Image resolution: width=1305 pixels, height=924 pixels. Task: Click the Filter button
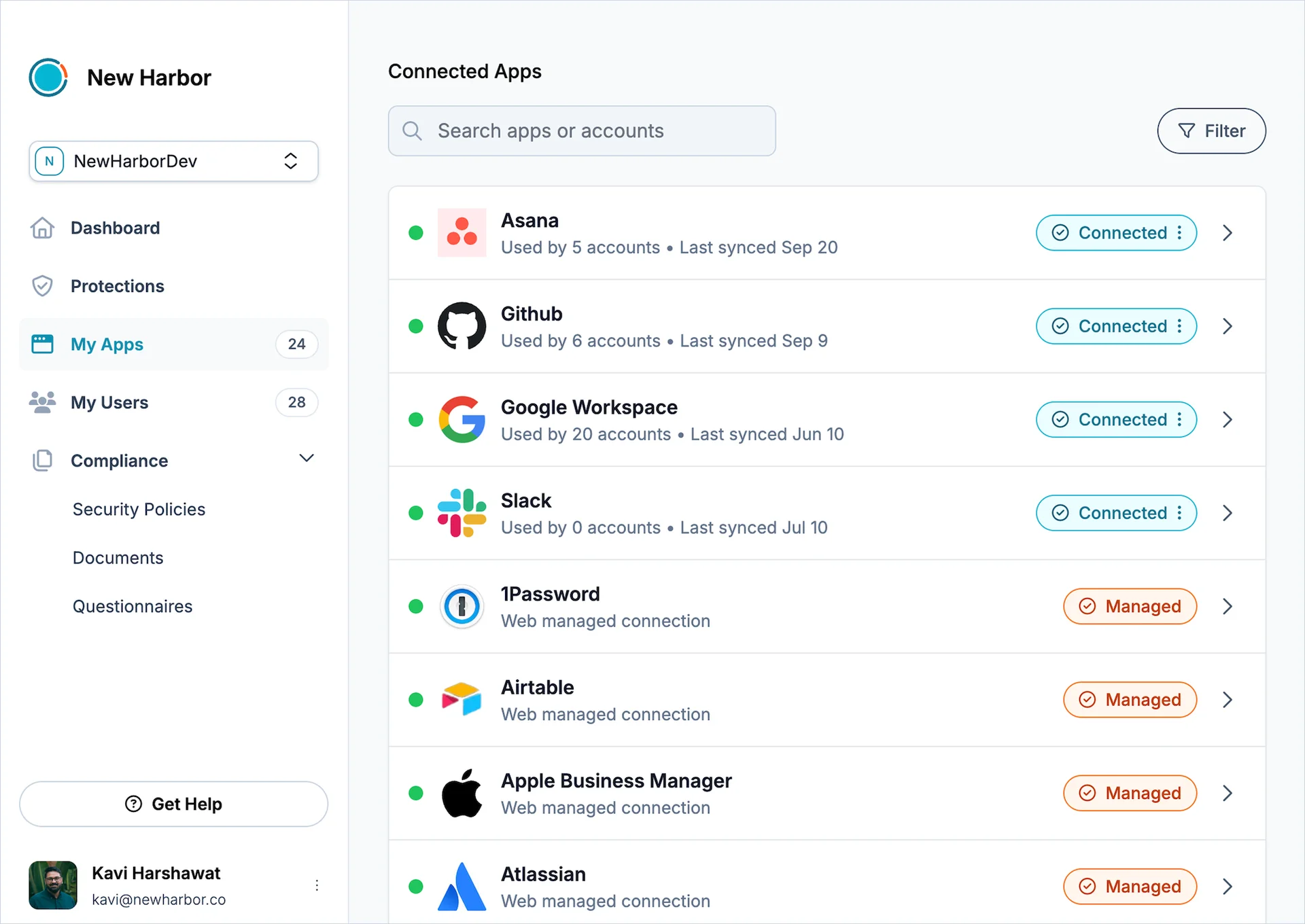point(1211,130)
